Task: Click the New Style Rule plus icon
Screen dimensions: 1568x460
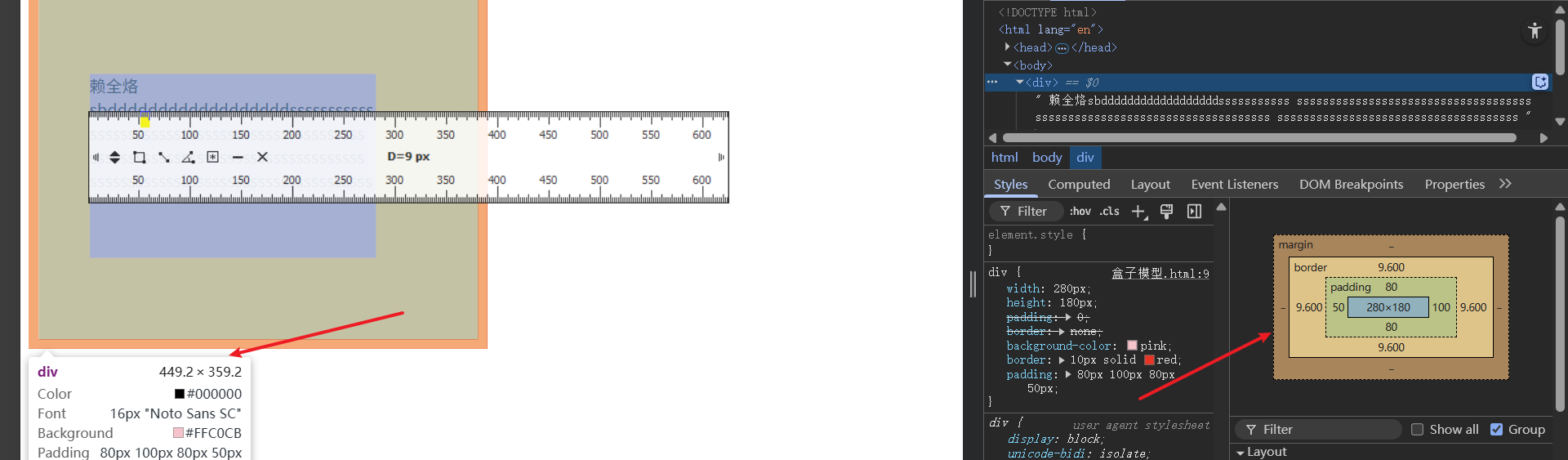Action: 1139,212
